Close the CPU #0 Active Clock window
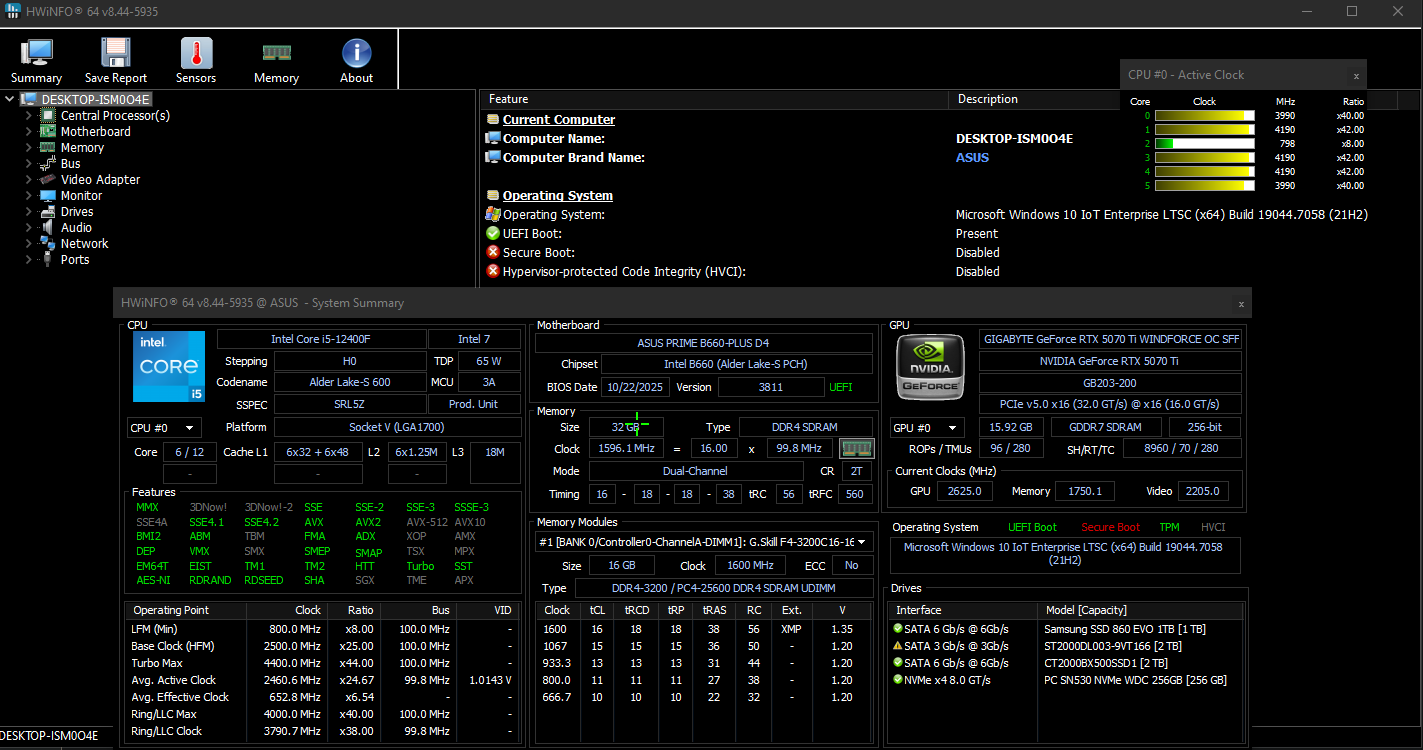 point(1356,75)
